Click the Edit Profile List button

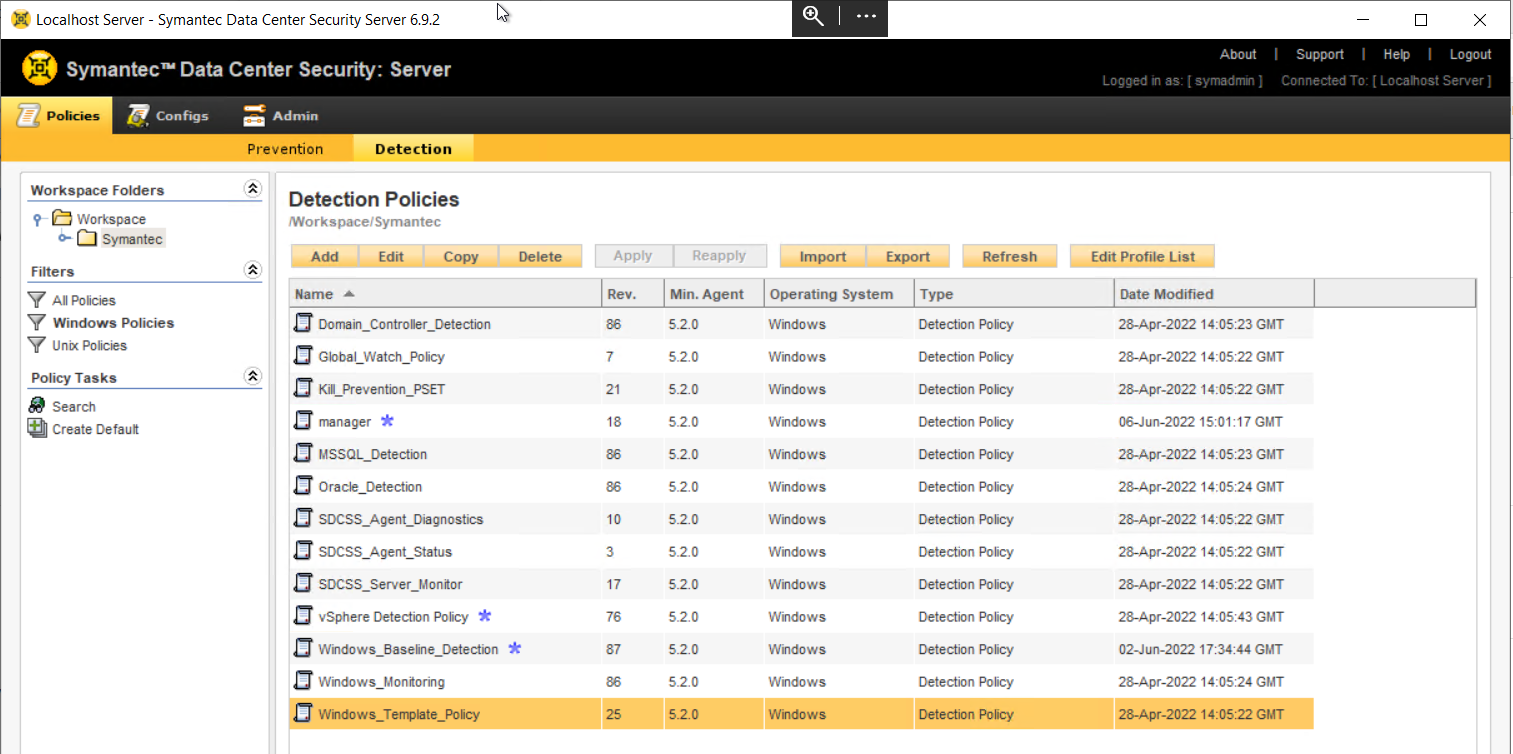1142,257
